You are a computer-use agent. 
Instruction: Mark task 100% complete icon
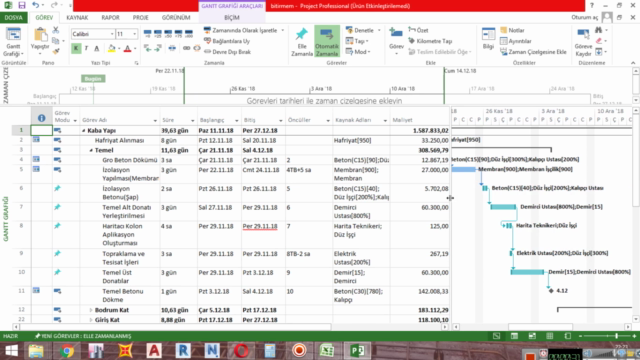click(x=189, y=33)
